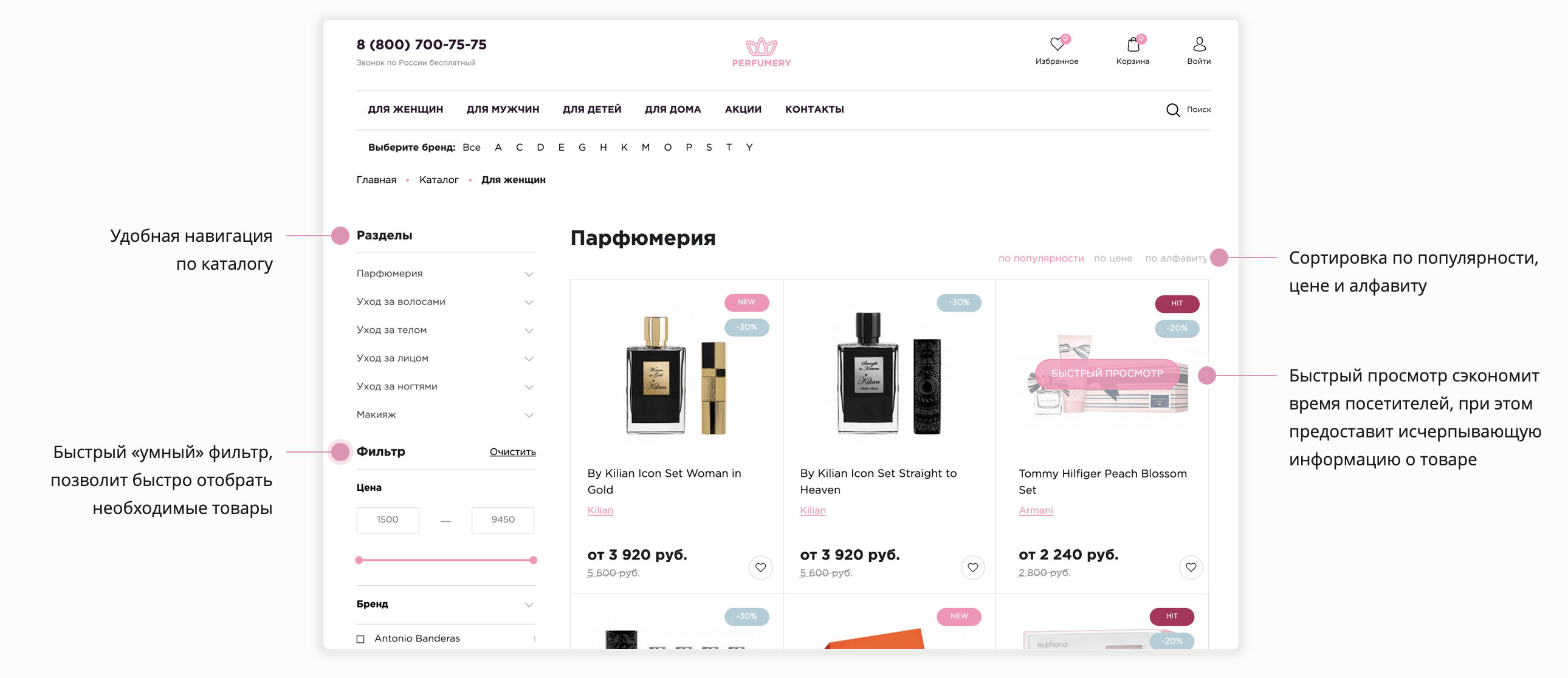Click the Войти user profile icon

point(1198,44)
